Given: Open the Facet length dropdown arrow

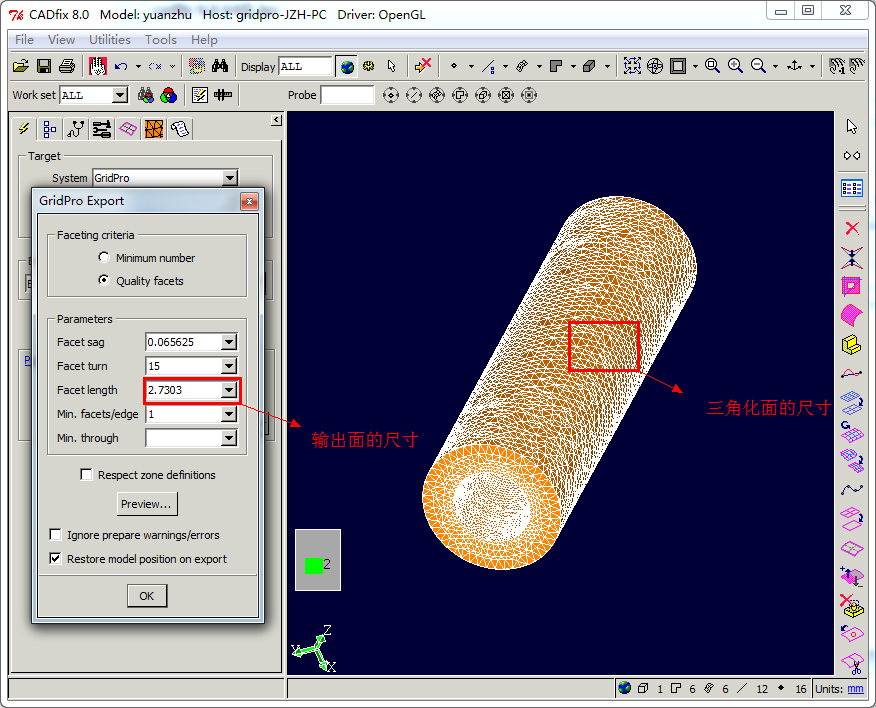Looking at the screenshot, I should tap(229, 390).
